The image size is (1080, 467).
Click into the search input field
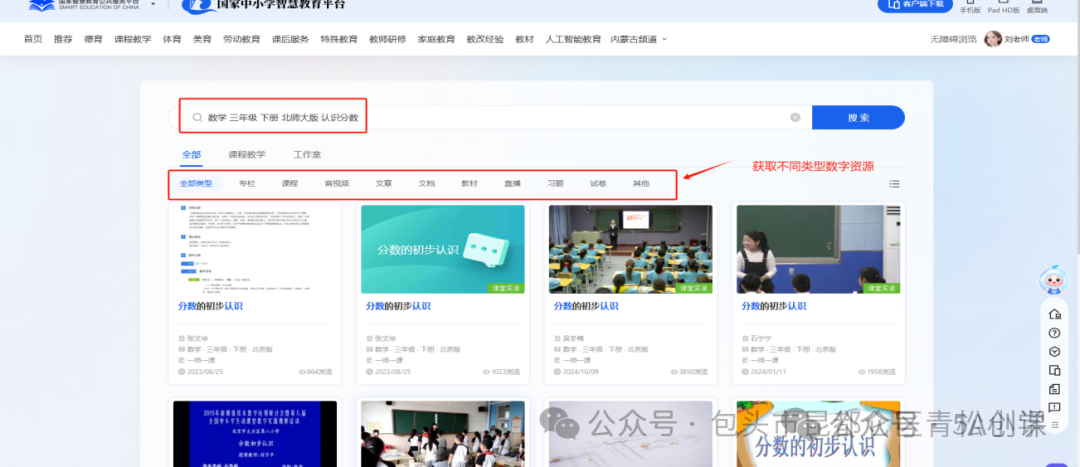pos(500,118)
